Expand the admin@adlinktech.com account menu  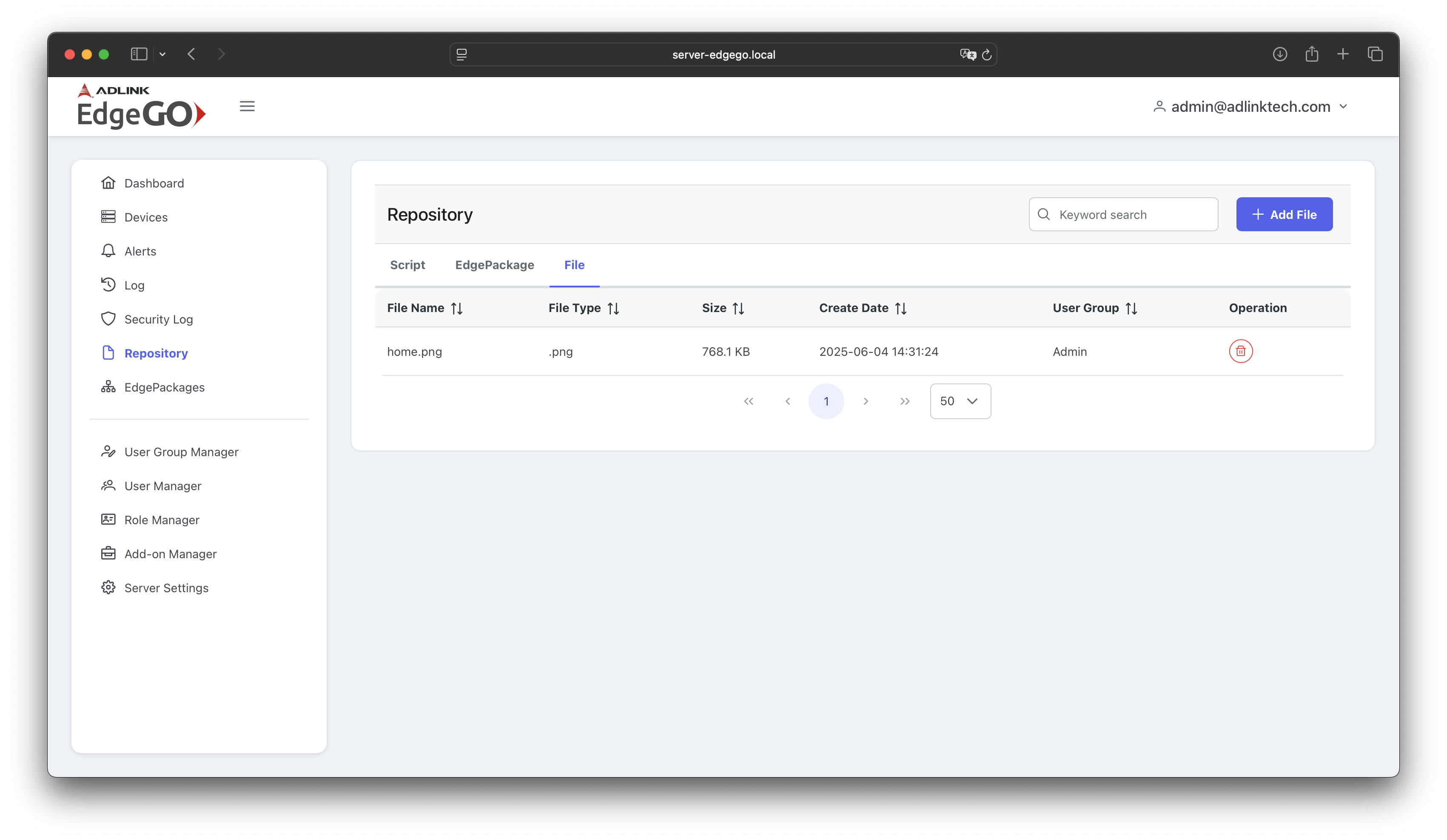tap(1250, 107)
